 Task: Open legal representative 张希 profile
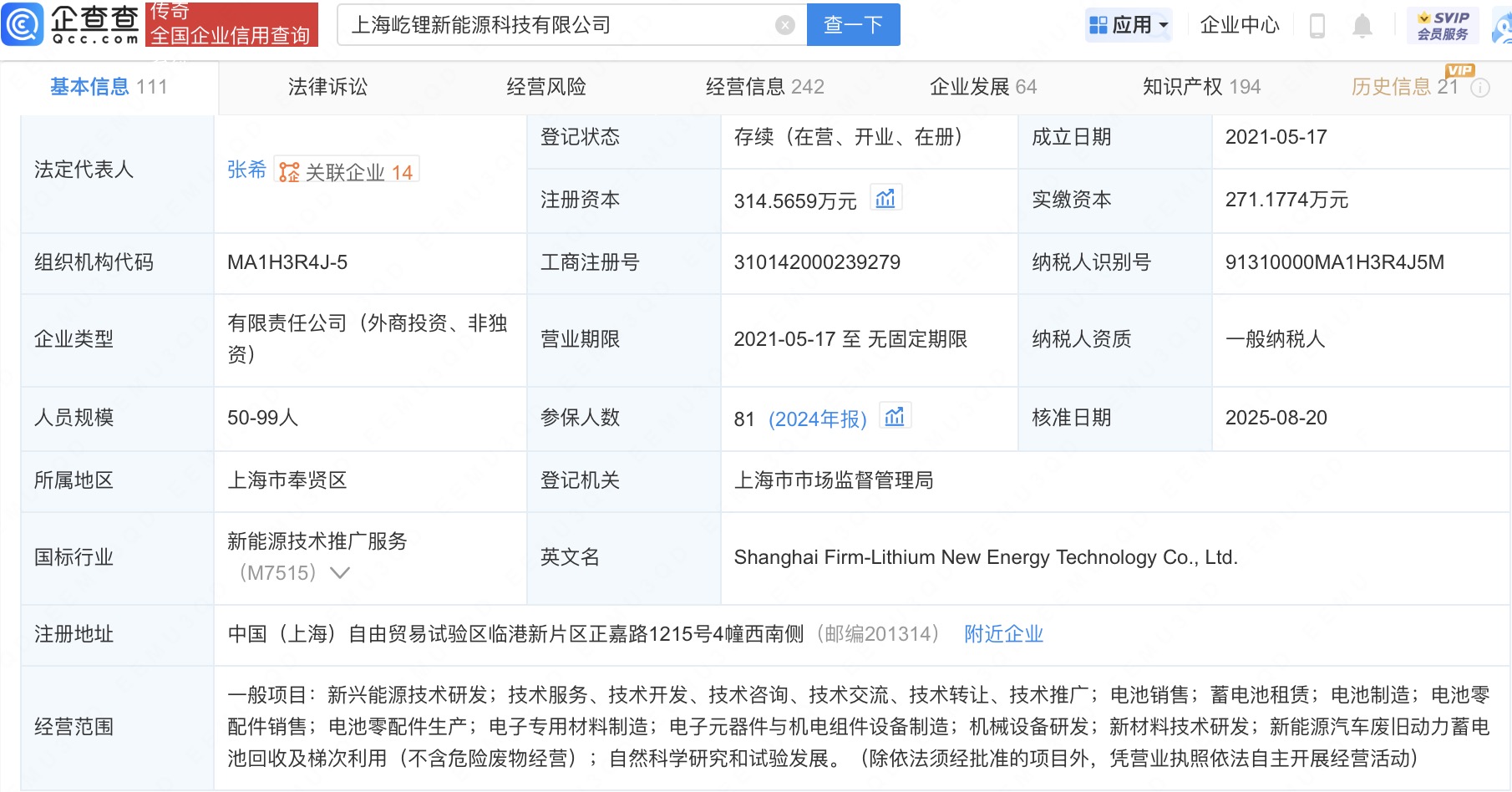[246, 170]
